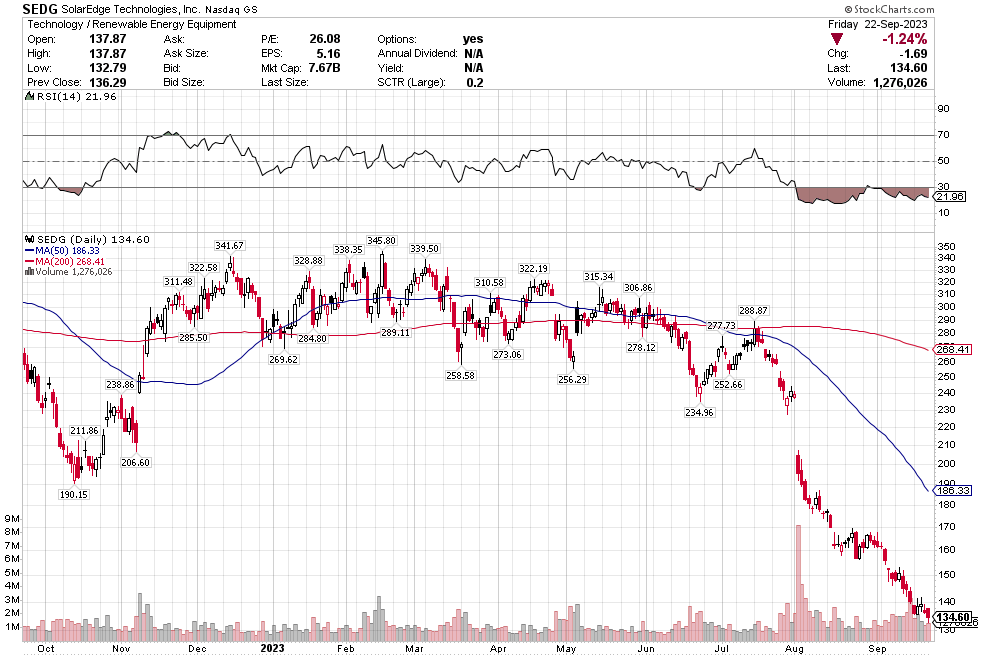Click the 190.15 low price label
984x655 pixels.
tap(73, 494)
